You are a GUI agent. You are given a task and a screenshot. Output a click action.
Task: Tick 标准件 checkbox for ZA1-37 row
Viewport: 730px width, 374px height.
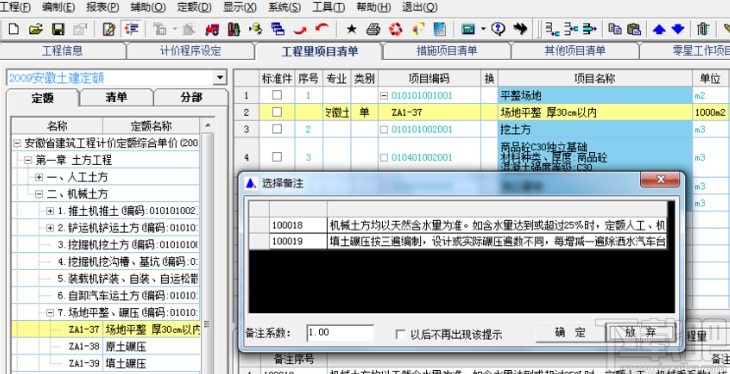(x=277, y=112)
